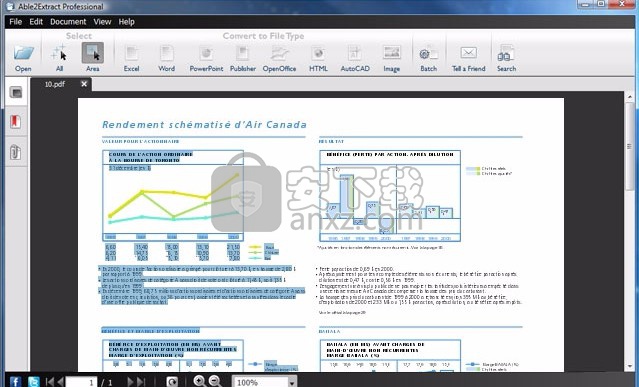
Task: Show the bookmarks side panel
Action: pyautogui.click(x=15, y=121)
